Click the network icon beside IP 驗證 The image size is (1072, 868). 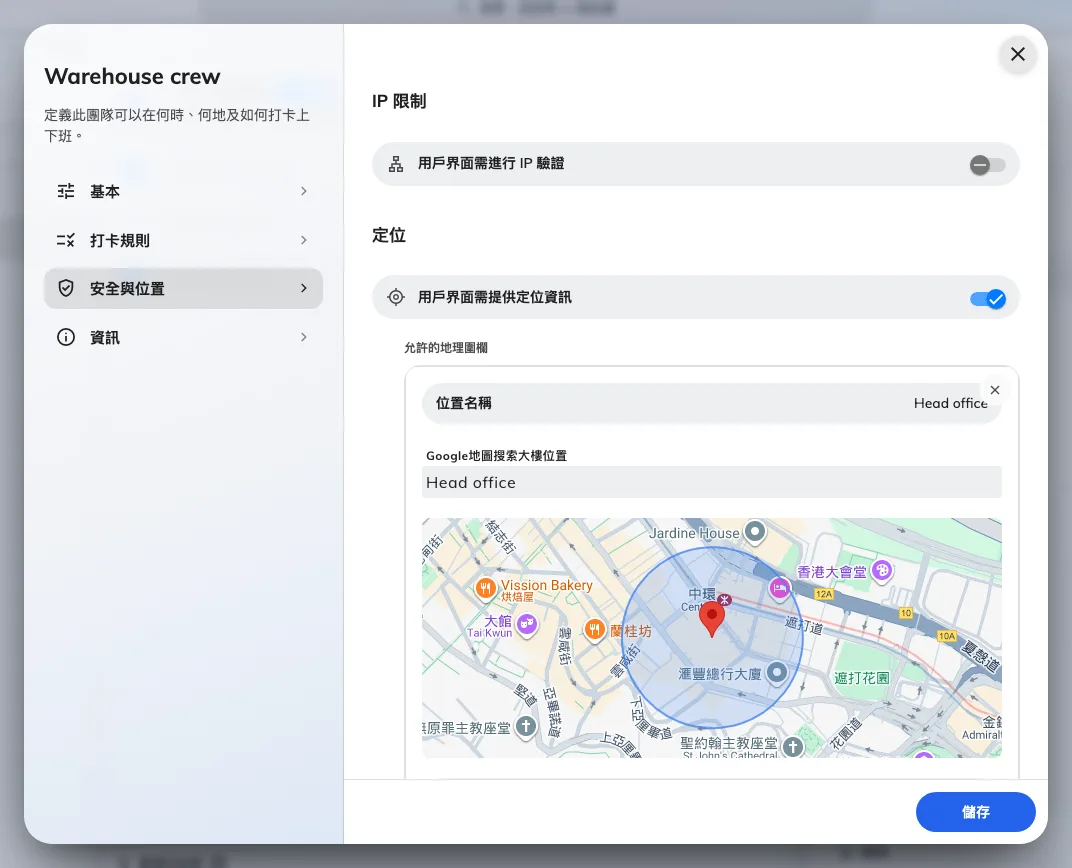coord(396,164)
